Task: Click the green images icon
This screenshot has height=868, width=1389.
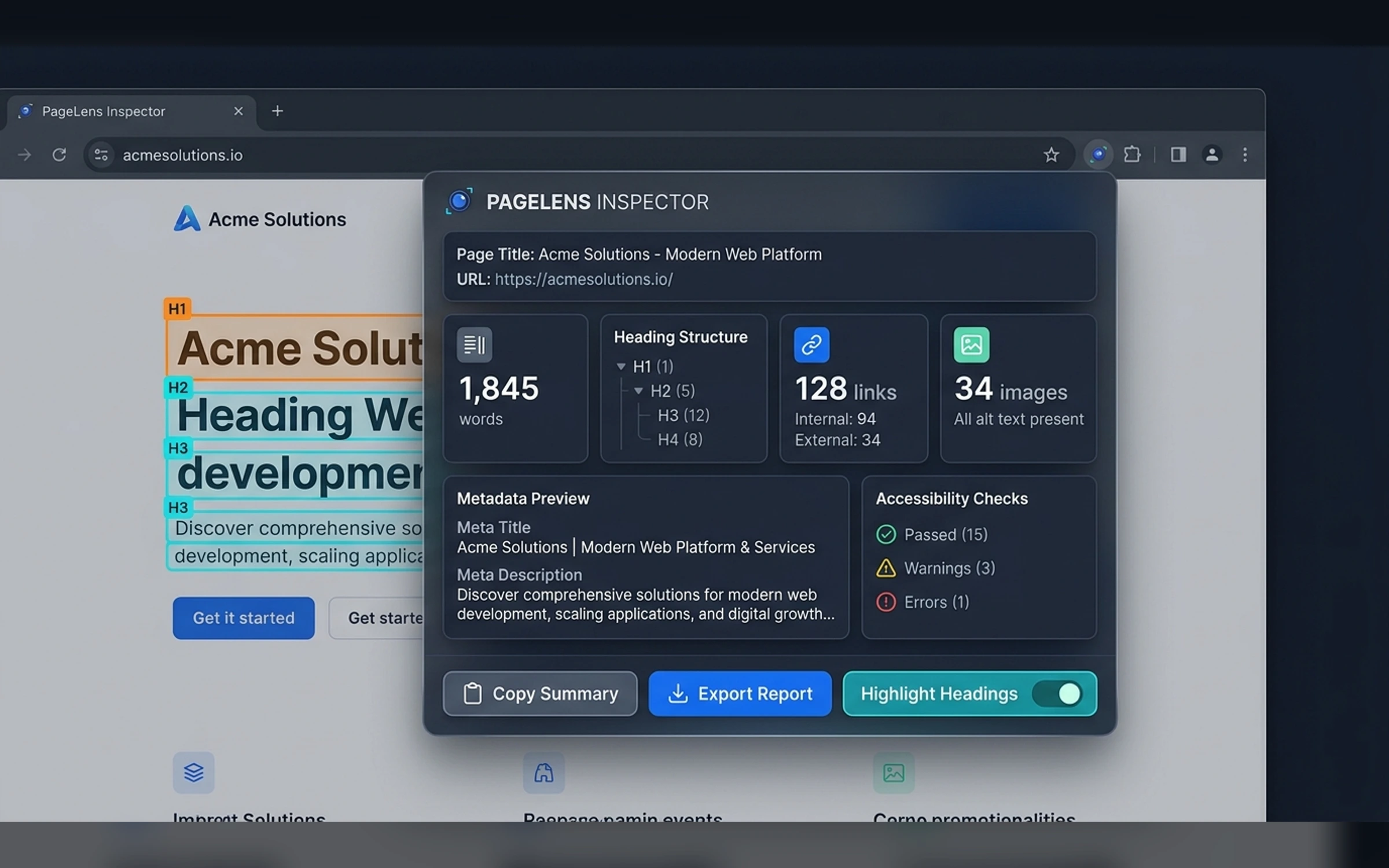Action: point(971,345)
